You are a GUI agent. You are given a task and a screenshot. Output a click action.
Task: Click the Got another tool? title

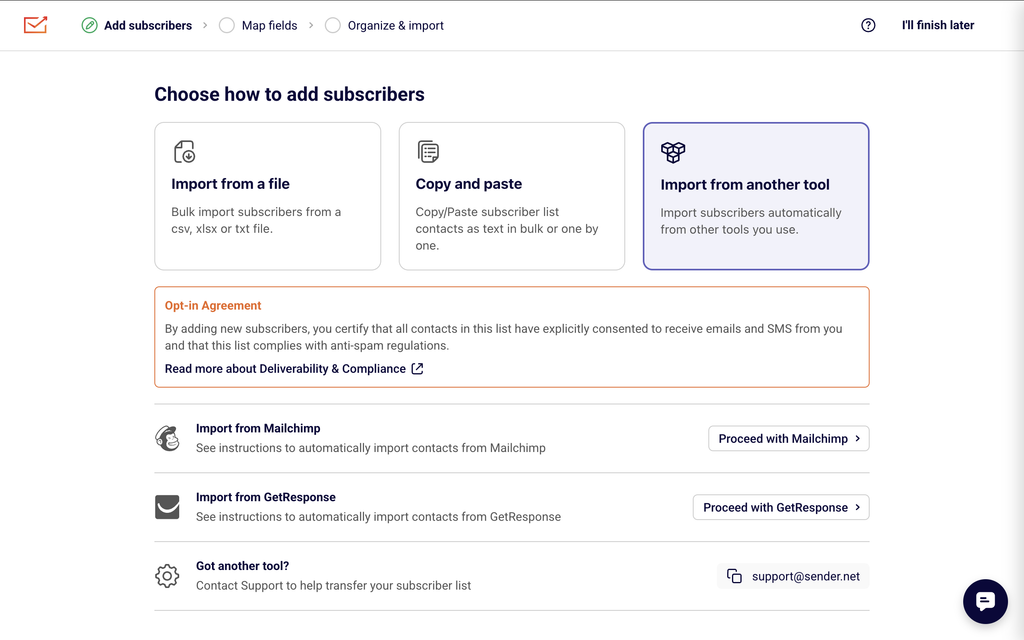coord(242,566)
